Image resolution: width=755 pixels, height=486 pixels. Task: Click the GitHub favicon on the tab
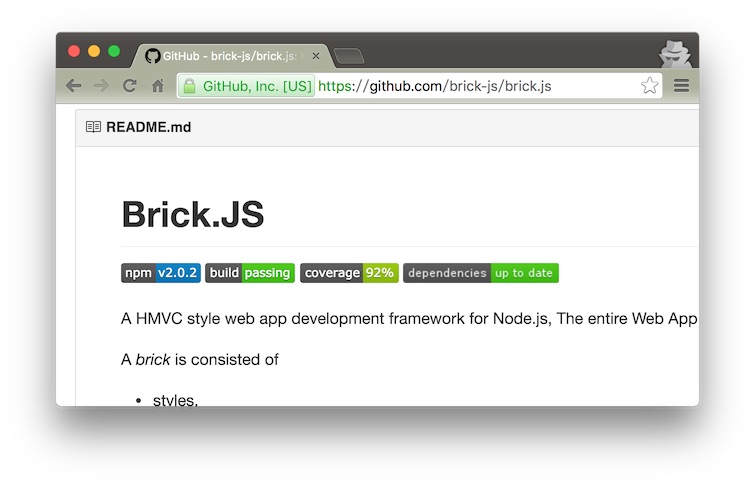153,56
